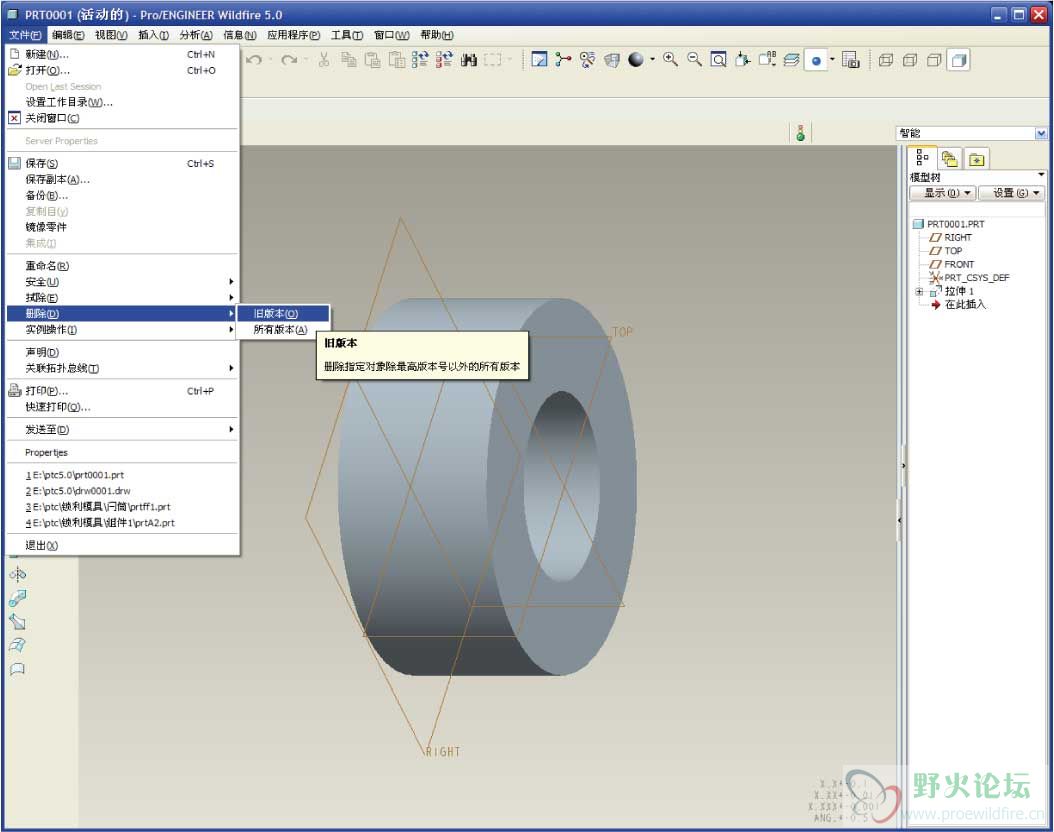Toggle the Orient mode icon
1054x832 pixels.
(x=587, y=60)
